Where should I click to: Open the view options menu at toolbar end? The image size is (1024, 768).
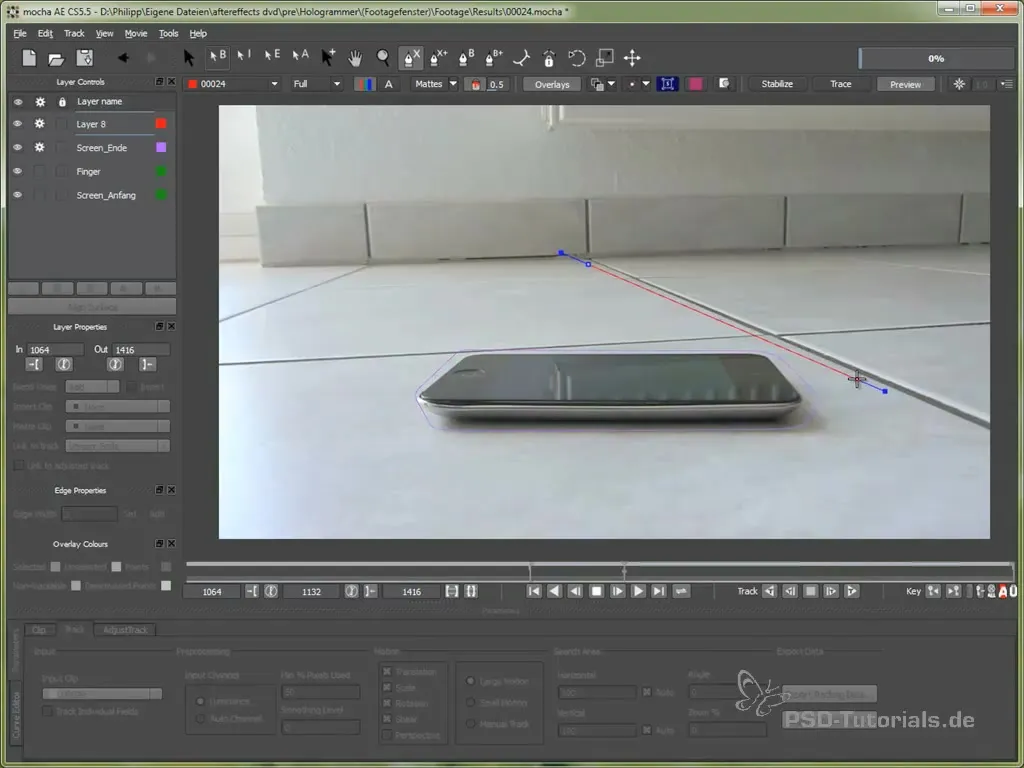tap(1006, 84)
